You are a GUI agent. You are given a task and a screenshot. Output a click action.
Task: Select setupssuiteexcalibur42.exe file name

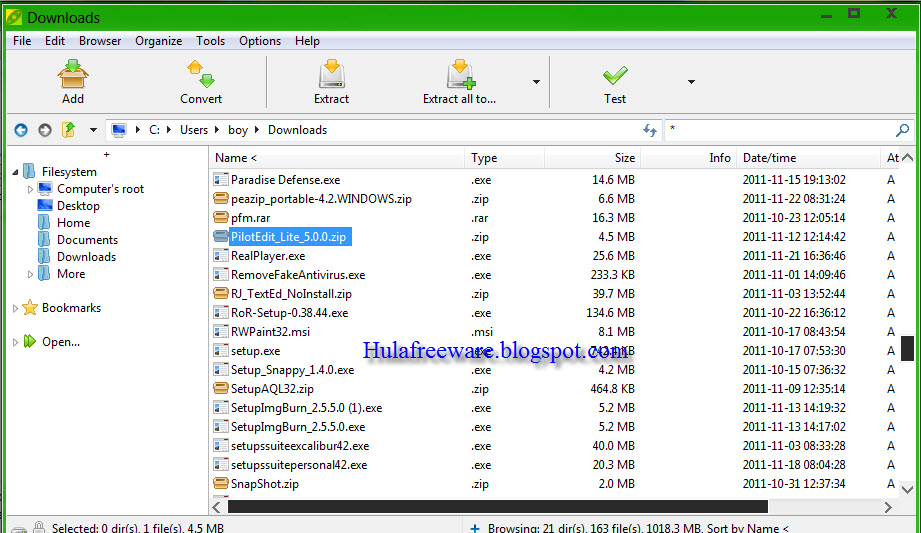pyautogui.click(x=300, y=445)
